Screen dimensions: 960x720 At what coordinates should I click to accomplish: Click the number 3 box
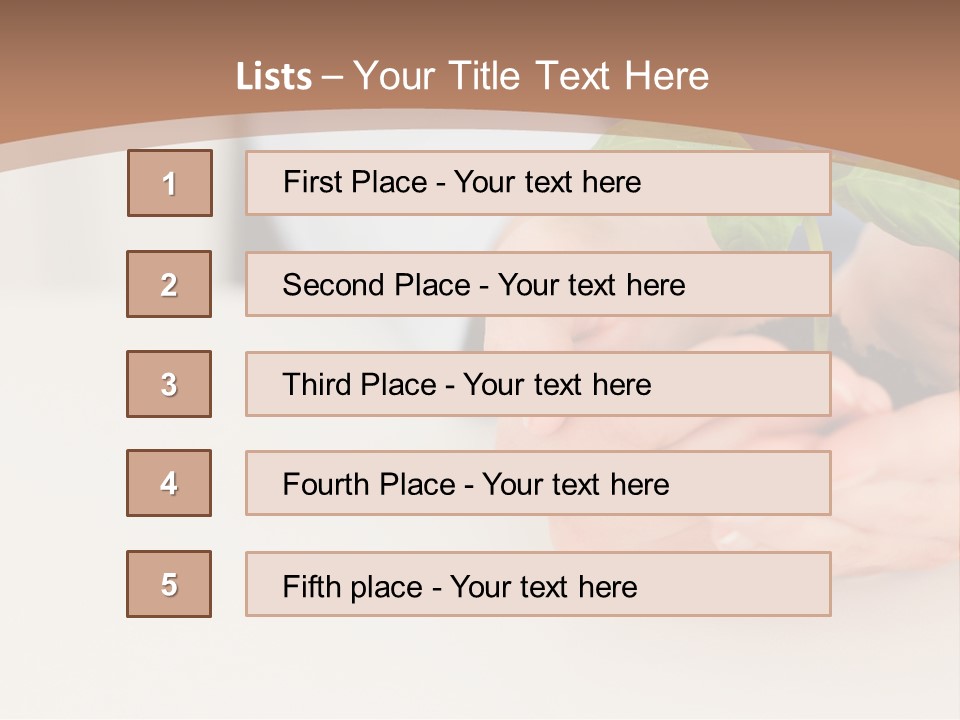click(169, 384)
